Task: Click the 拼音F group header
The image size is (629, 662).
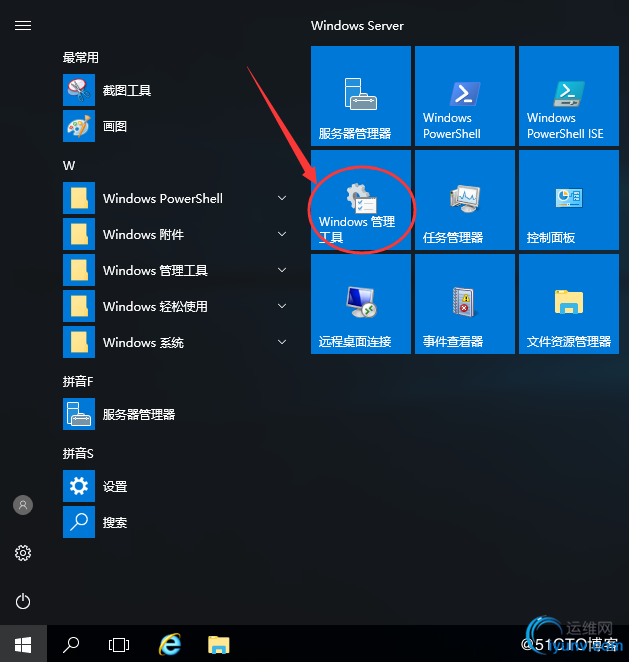Action: point(78,381)
